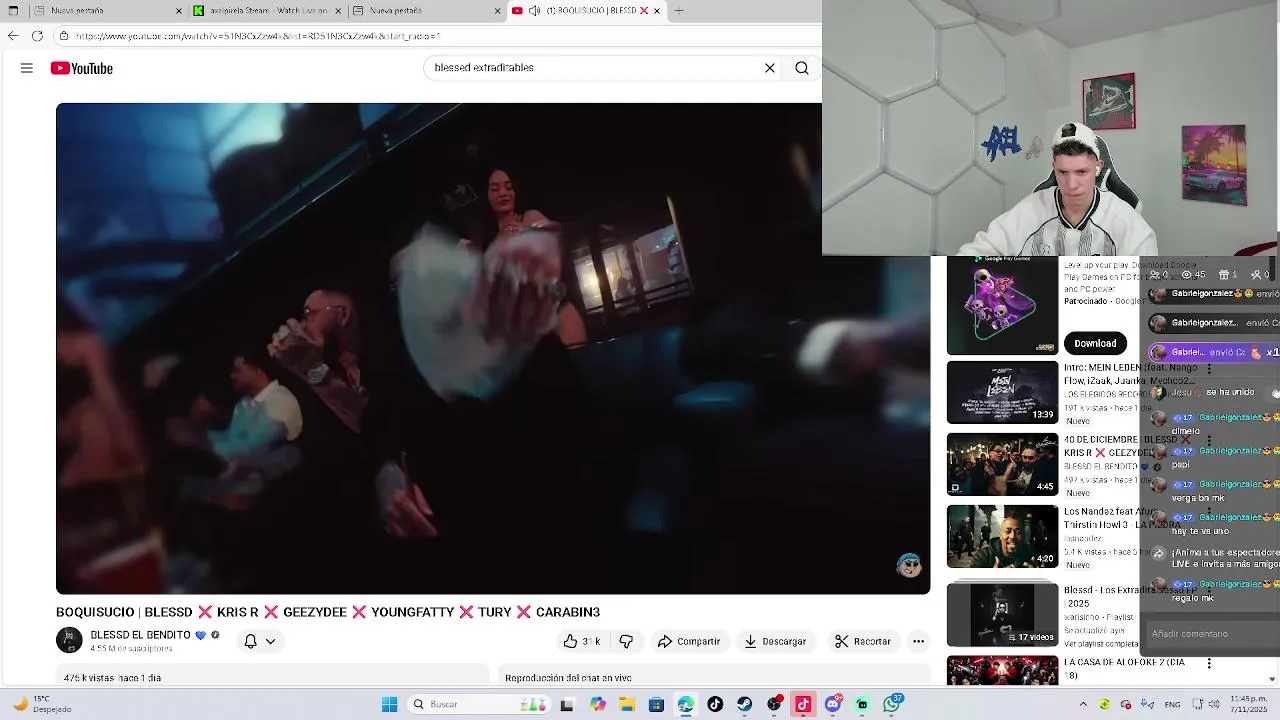Open BLESSD EL BENDITO channel avatar

pos(69,641)
